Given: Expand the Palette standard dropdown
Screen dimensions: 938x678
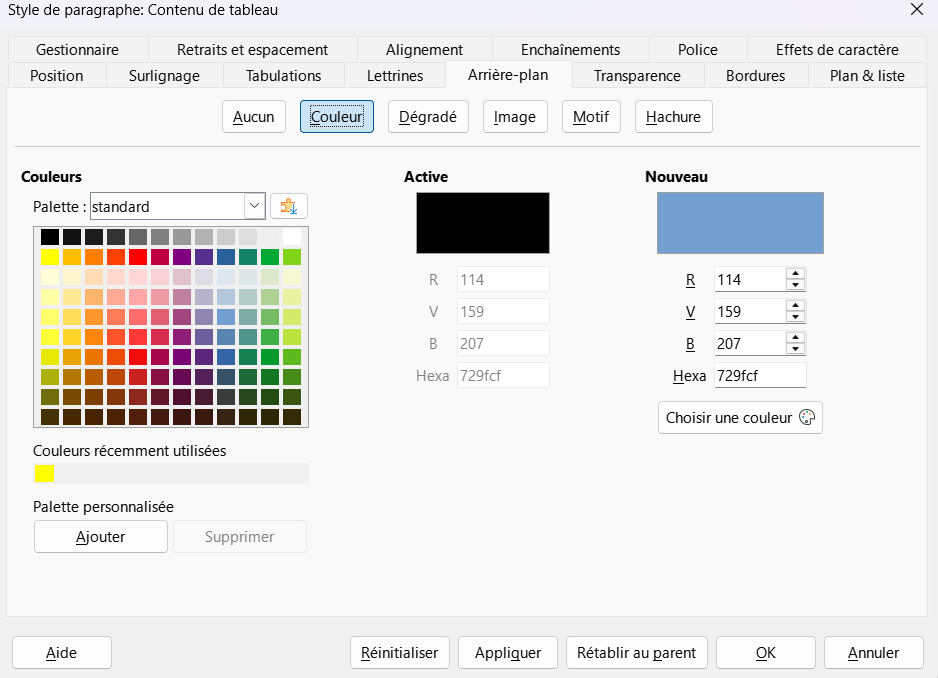Looking at the screenshot, I should pos(254,206).
